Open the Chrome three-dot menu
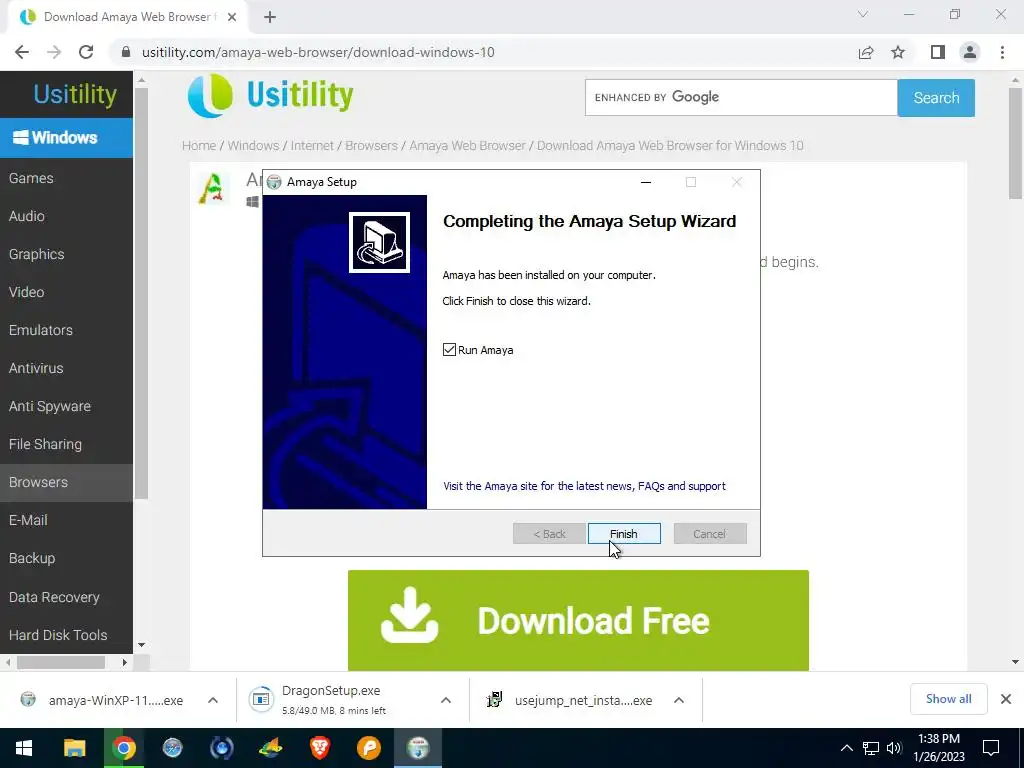Image resolution: width=1024 pixels, height=768 pixels. (1002, 52)
